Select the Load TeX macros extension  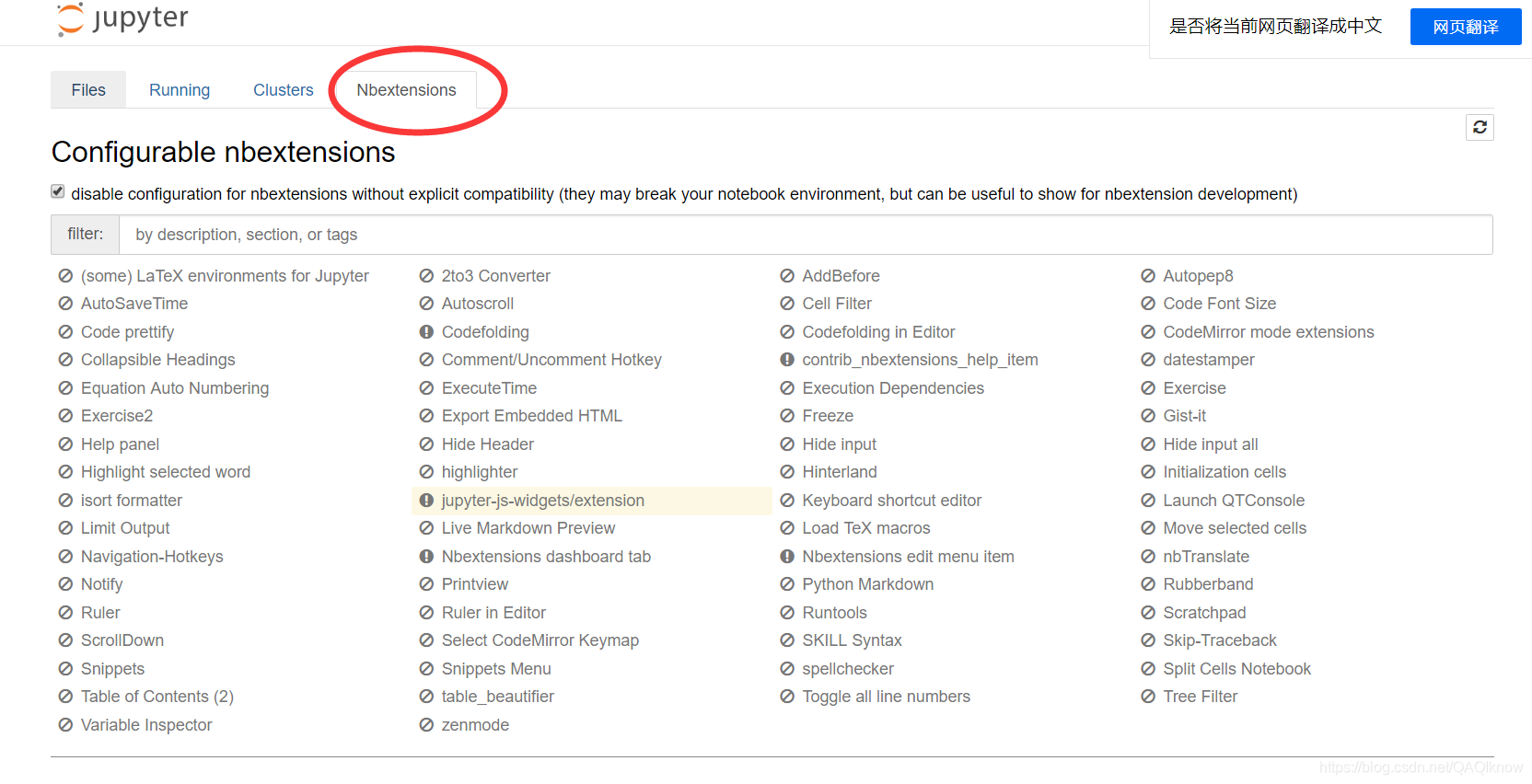(x=866, y=528)
